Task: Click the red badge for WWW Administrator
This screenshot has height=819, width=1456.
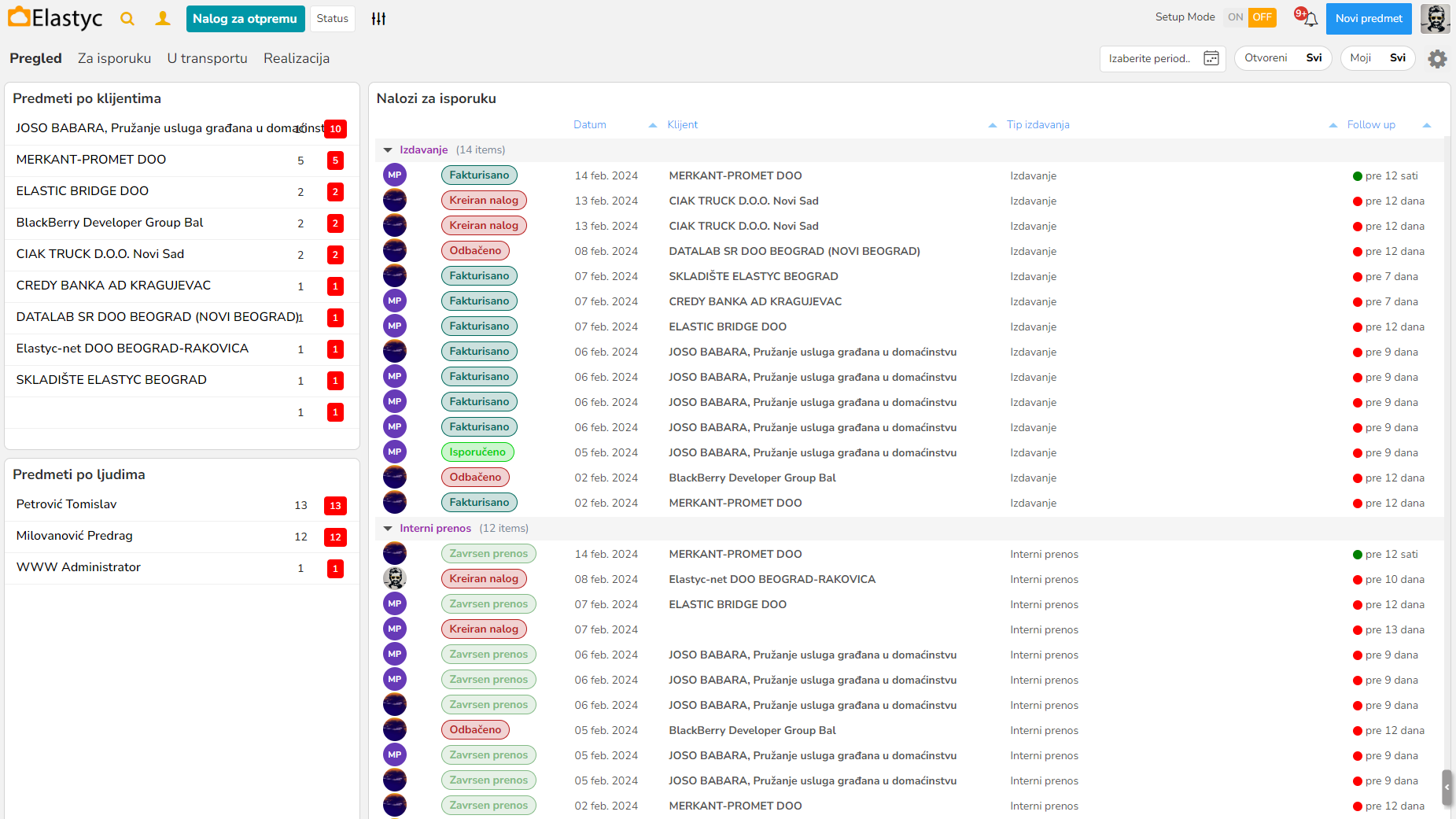Action: [x=335, y=569]
